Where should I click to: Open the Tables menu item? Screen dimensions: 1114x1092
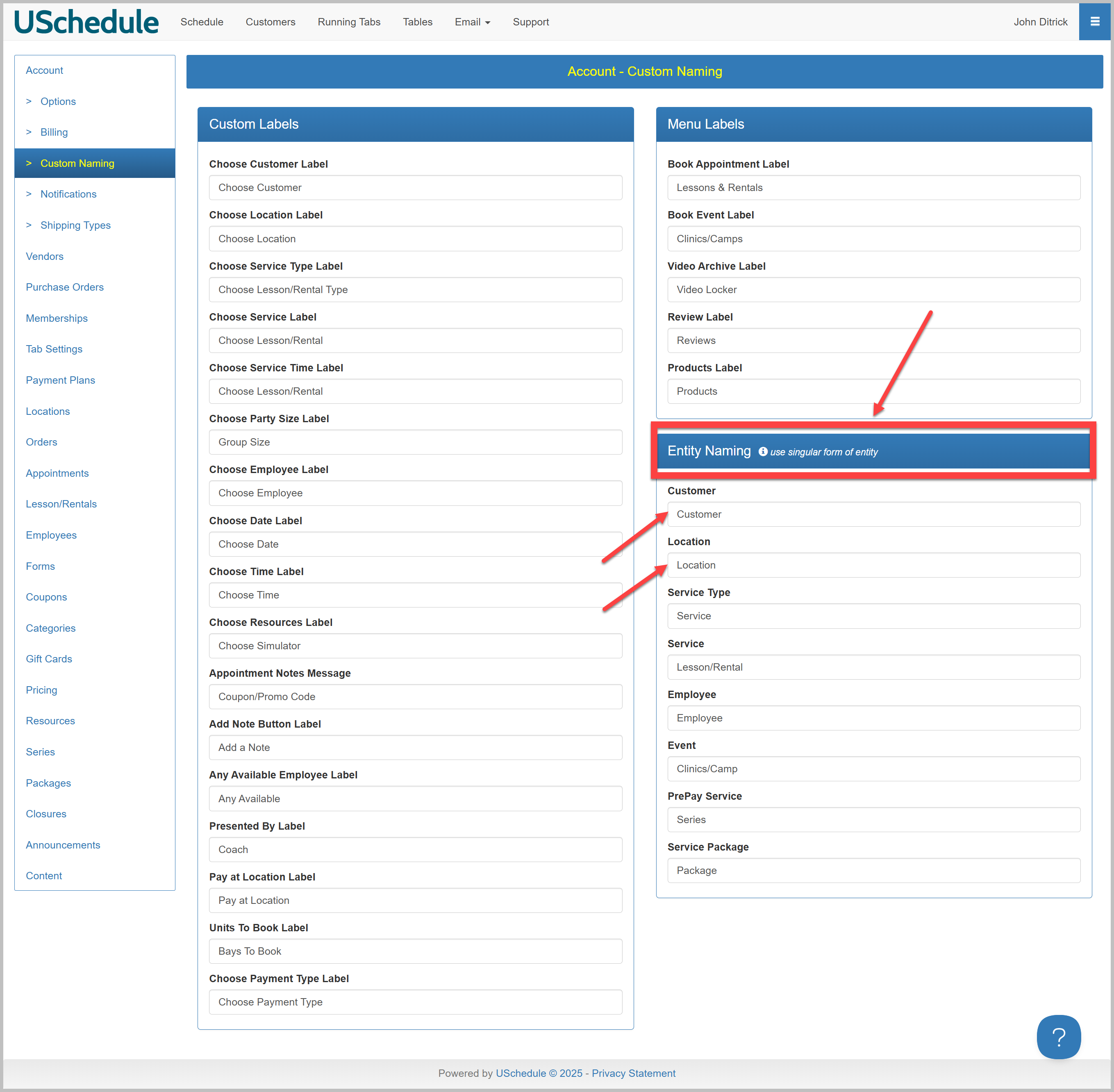pos(417,22)
